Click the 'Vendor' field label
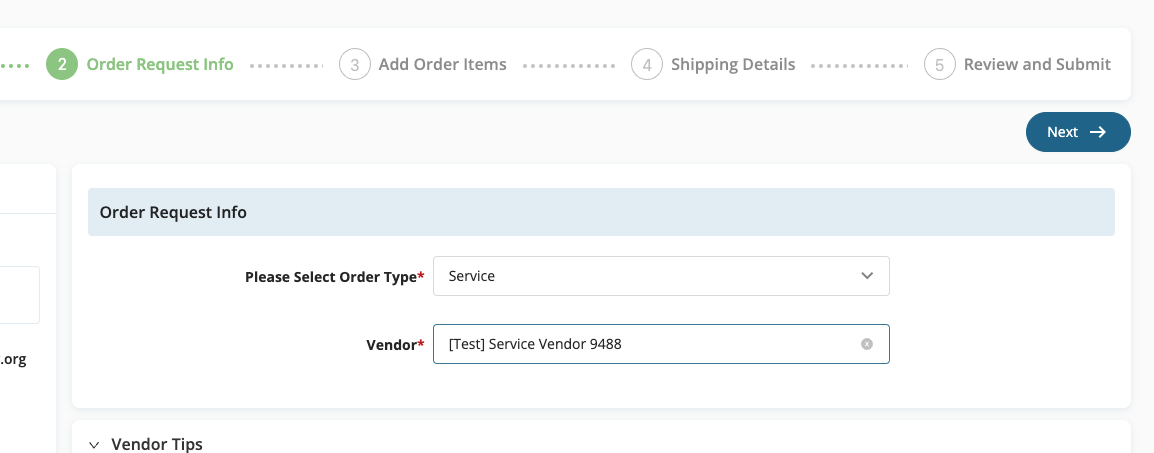Viewport: 1154px width, 453px height. pos(395,344)
